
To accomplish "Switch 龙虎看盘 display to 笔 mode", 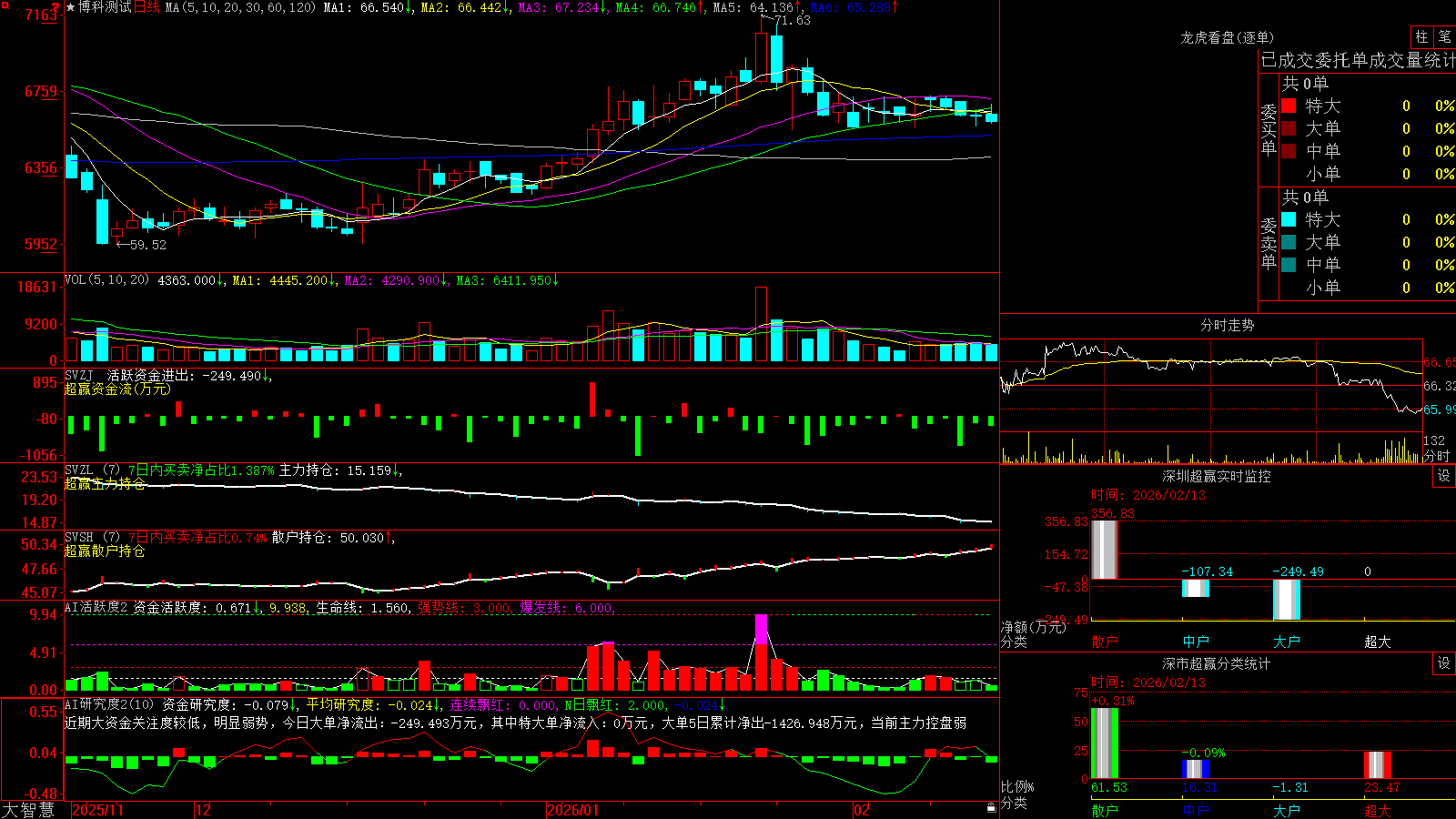I will tap(1444, 37).
